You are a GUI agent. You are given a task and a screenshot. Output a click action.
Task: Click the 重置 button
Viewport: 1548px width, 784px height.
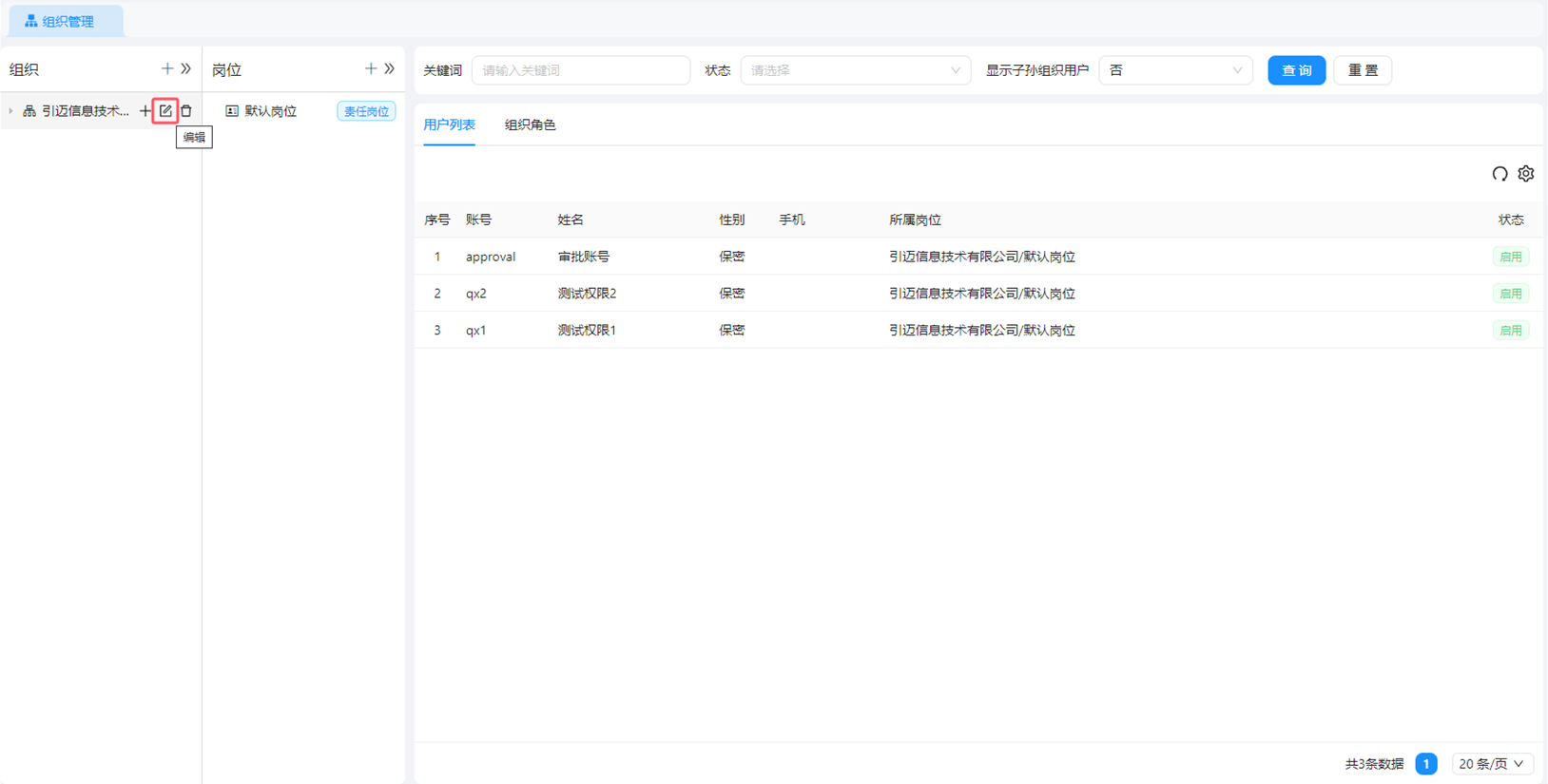(1363, 70)
